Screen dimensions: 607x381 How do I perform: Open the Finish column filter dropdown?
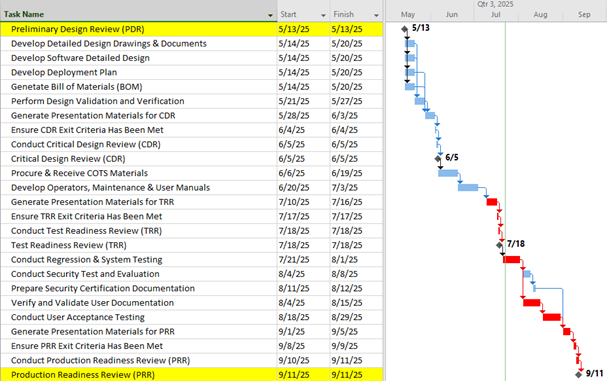(376, 15)
